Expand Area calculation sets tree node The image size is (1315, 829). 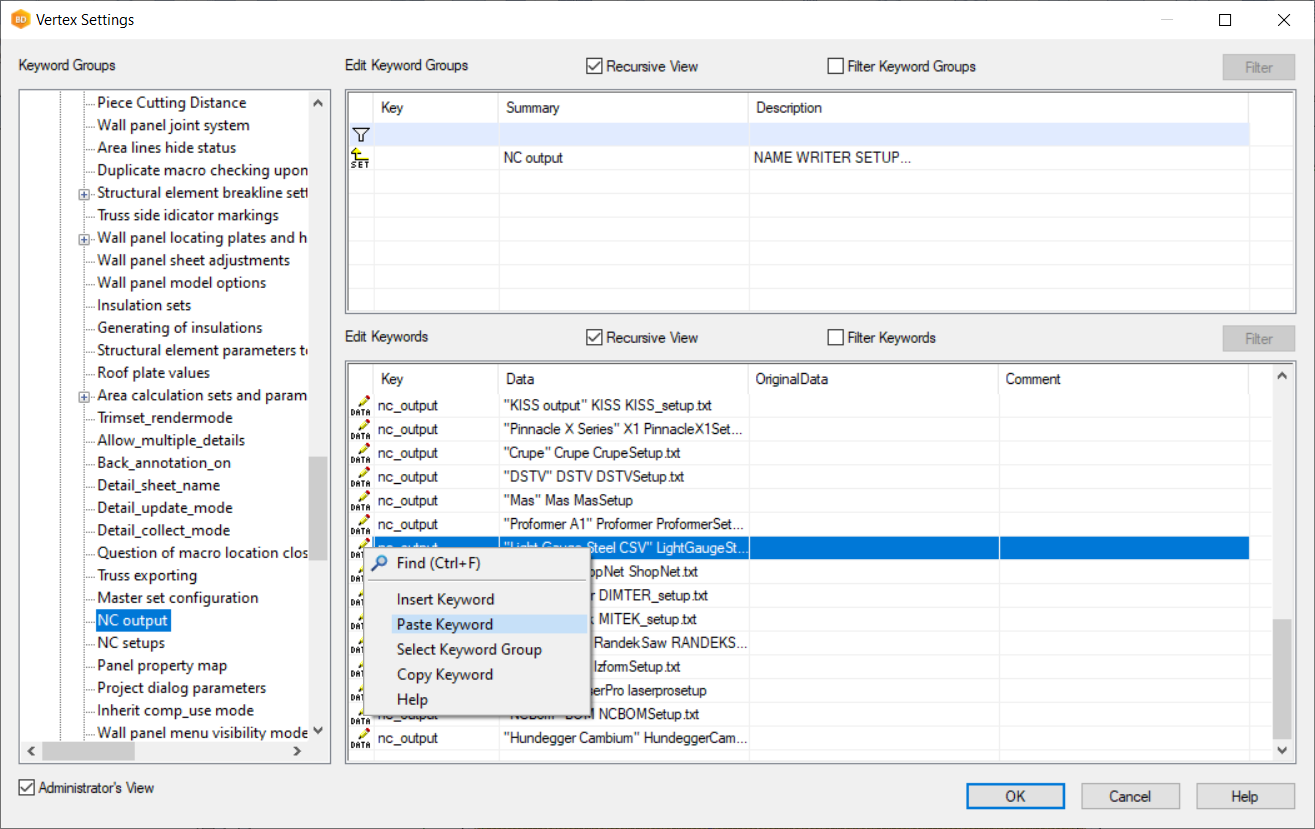[x=84, y=397]
